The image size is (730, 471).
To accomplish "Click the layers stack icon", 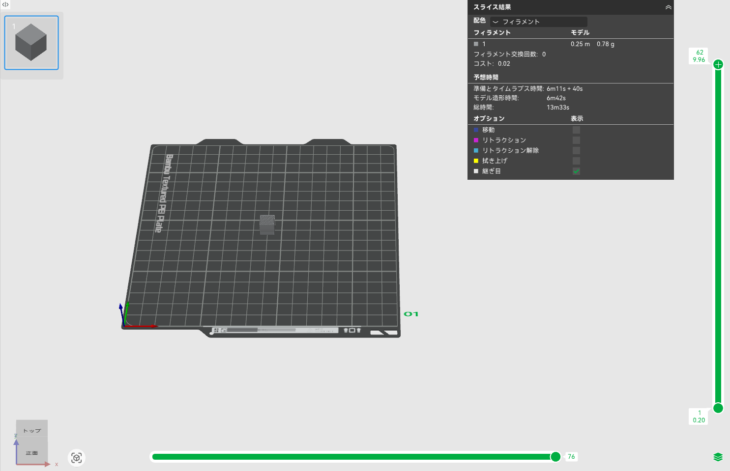I will [x=718, y=457].
